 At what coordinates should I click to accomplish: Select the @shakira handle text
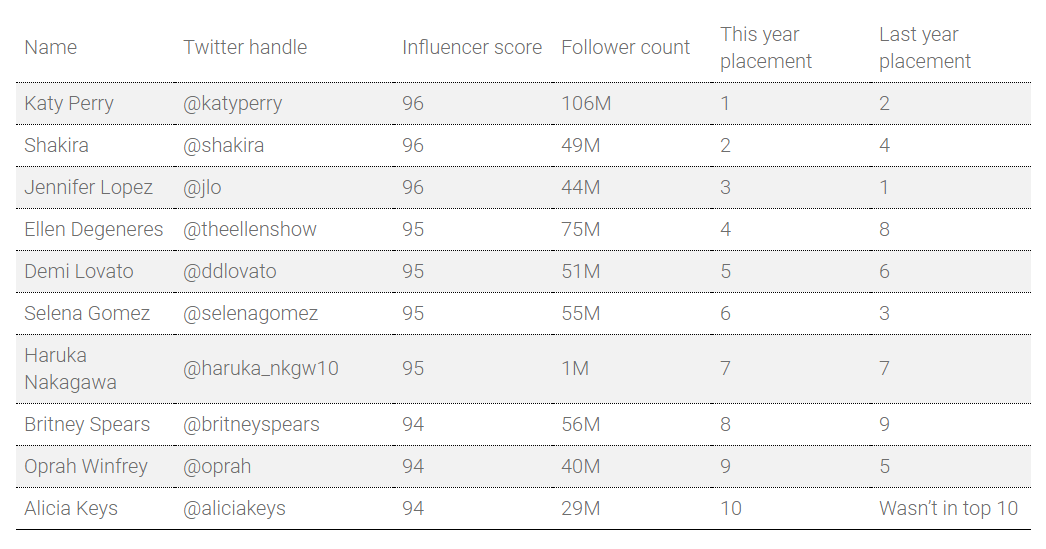223,145
